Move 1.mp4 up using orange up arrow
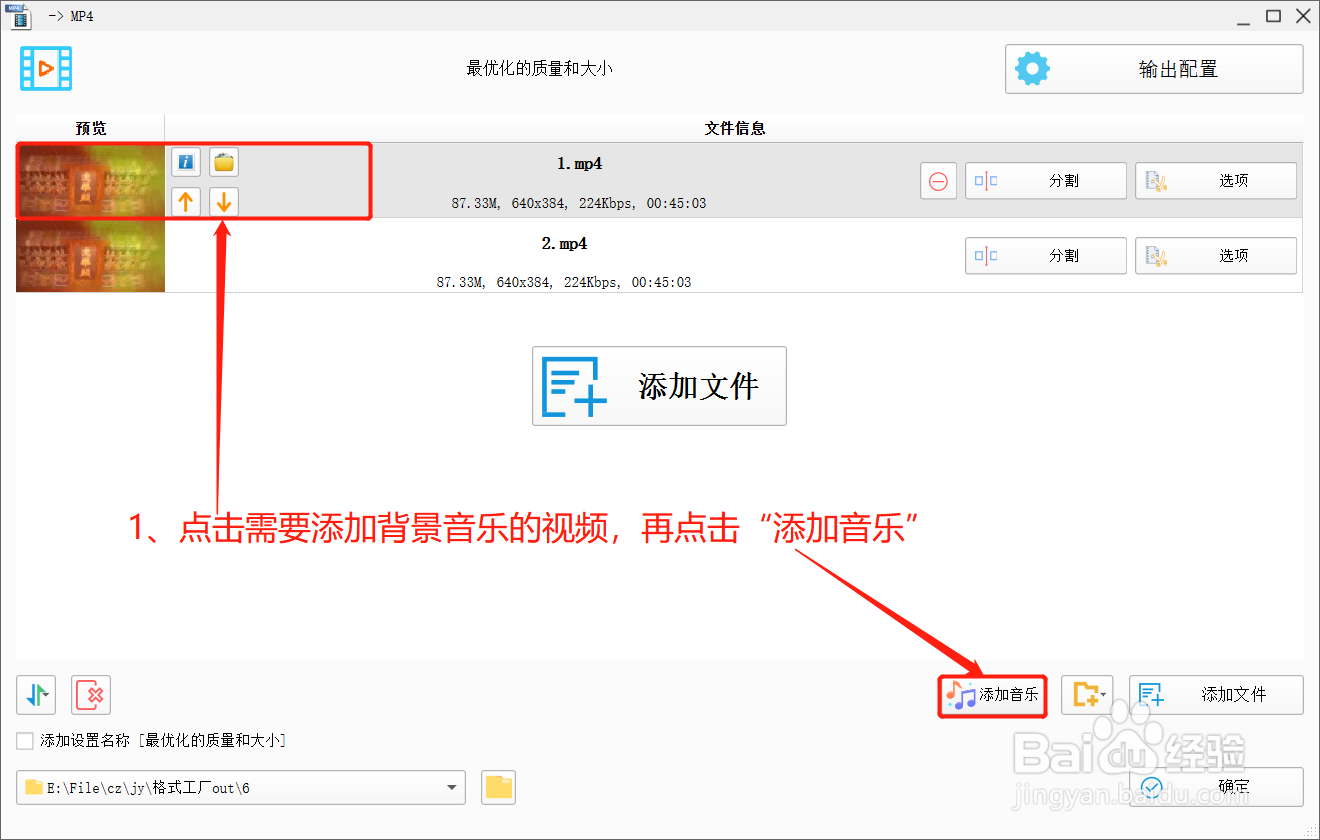1320x840 pixels. tap(186, 202)
